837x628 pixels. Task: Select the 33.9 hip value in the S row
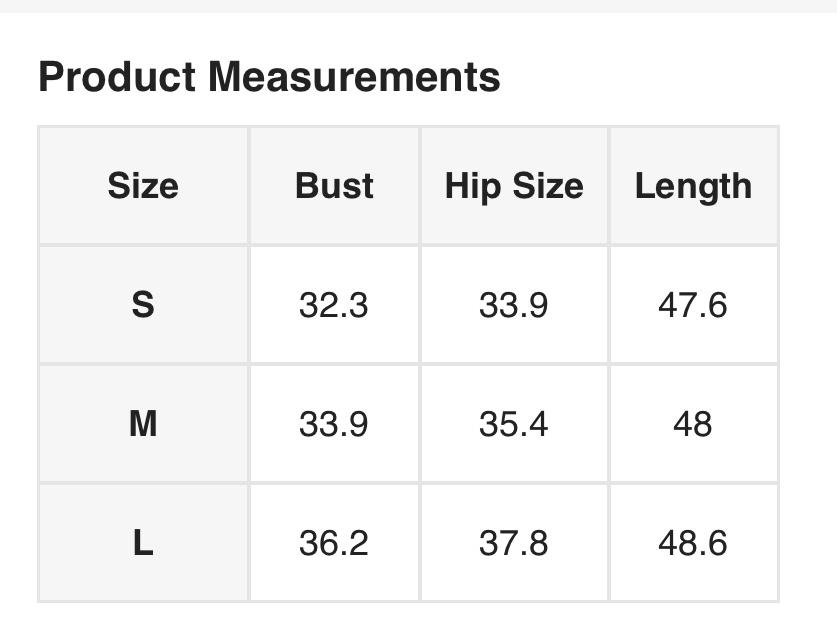[513, 305]
